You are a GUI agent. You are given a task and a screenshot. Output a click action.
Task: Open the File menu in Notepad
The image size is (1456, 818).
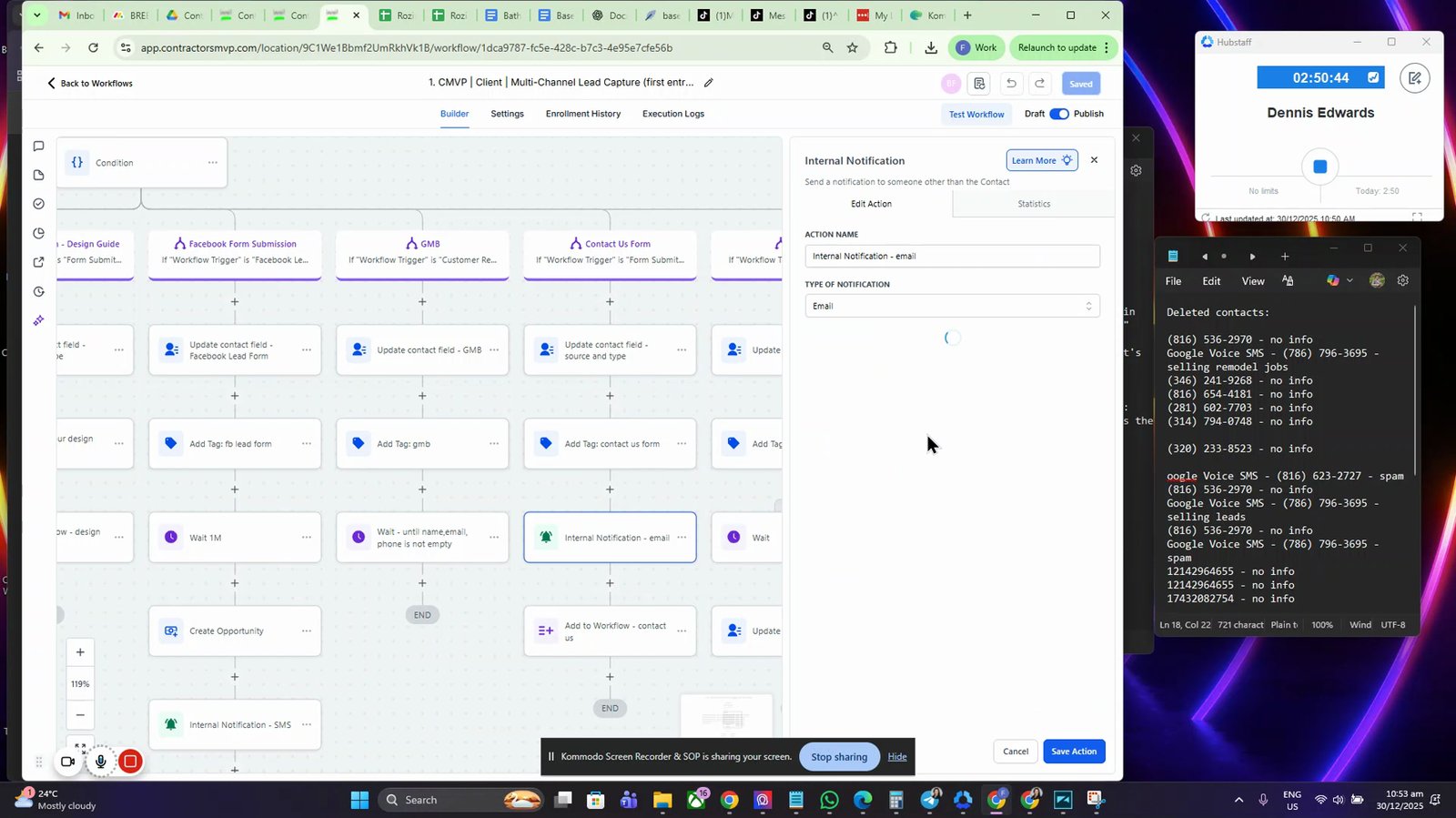click(x=1174, y=281)
